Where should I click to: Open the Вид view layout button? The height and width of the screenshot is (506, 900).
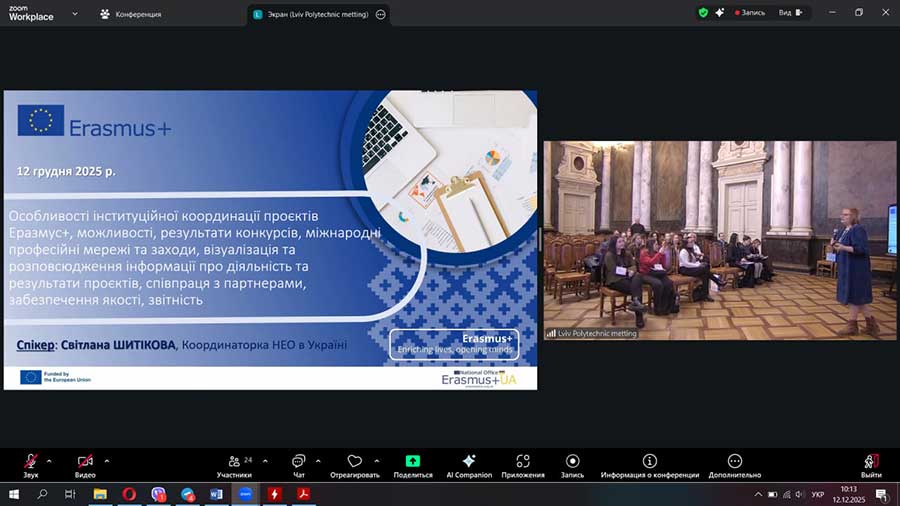point(789,13)
